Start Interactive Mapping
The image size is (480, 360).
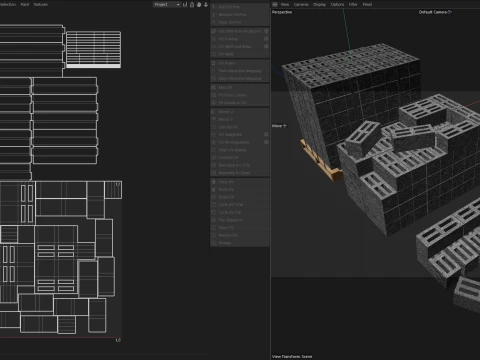coord(240,71)
